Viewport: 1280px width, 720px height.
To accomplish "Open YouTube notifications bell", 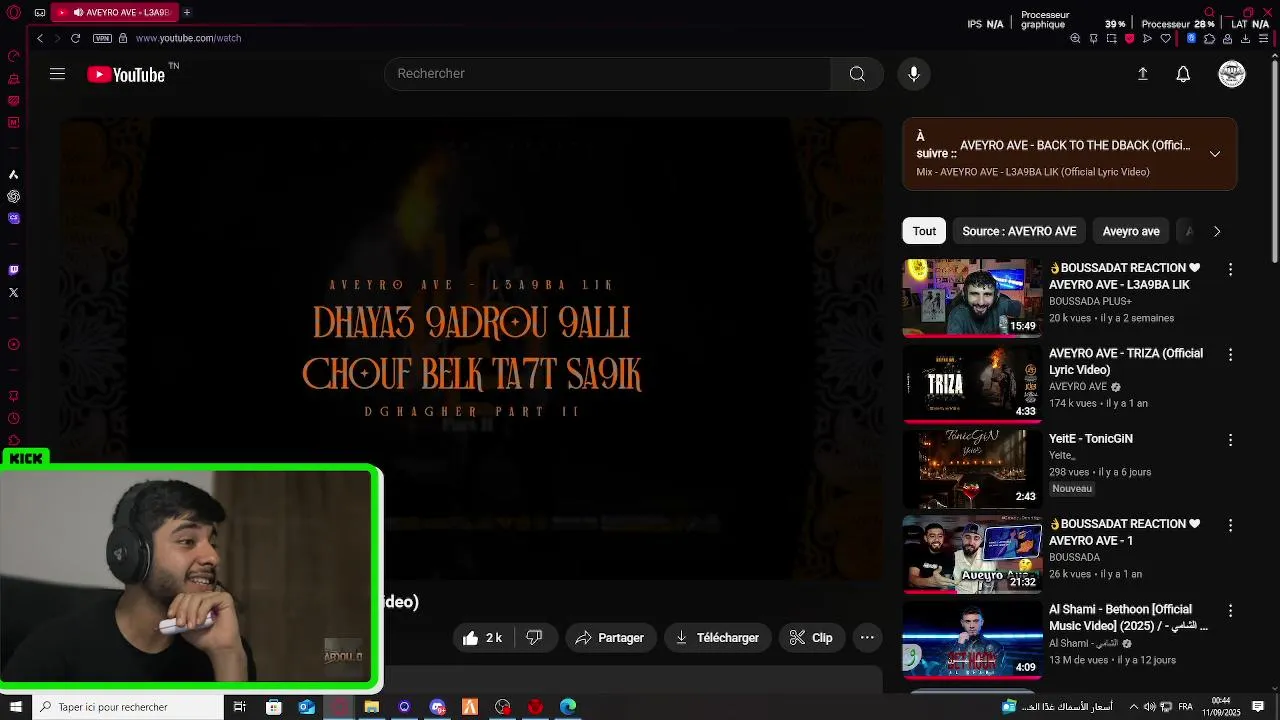I will 1183,74.
